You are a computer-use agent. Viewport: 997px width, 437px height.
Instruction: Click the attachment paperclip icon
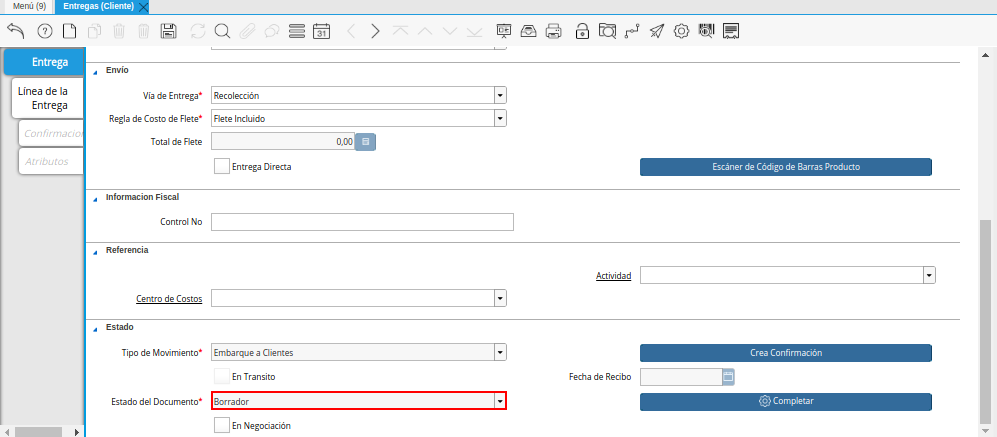point(247,31)
